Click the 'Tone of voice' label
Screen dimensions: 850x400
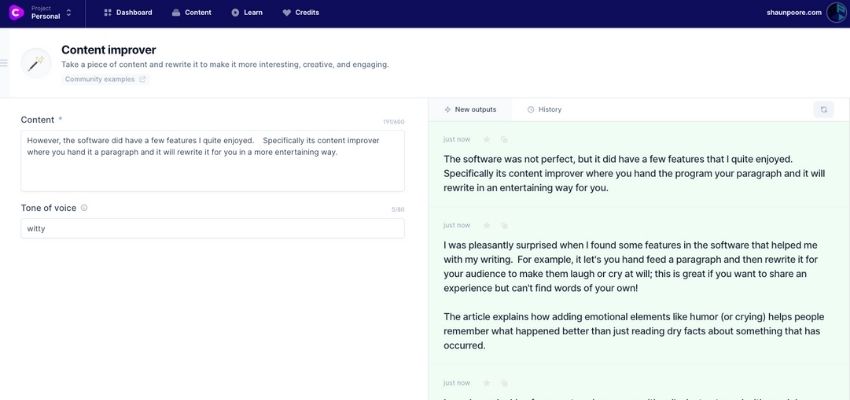click(49, 208)
